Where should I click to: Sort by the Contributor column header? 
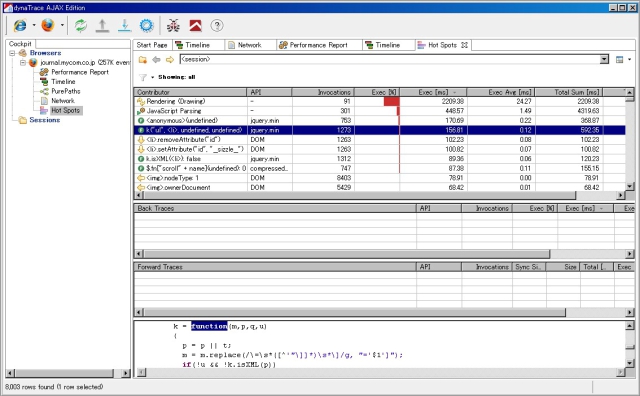(x=190, y=92)
